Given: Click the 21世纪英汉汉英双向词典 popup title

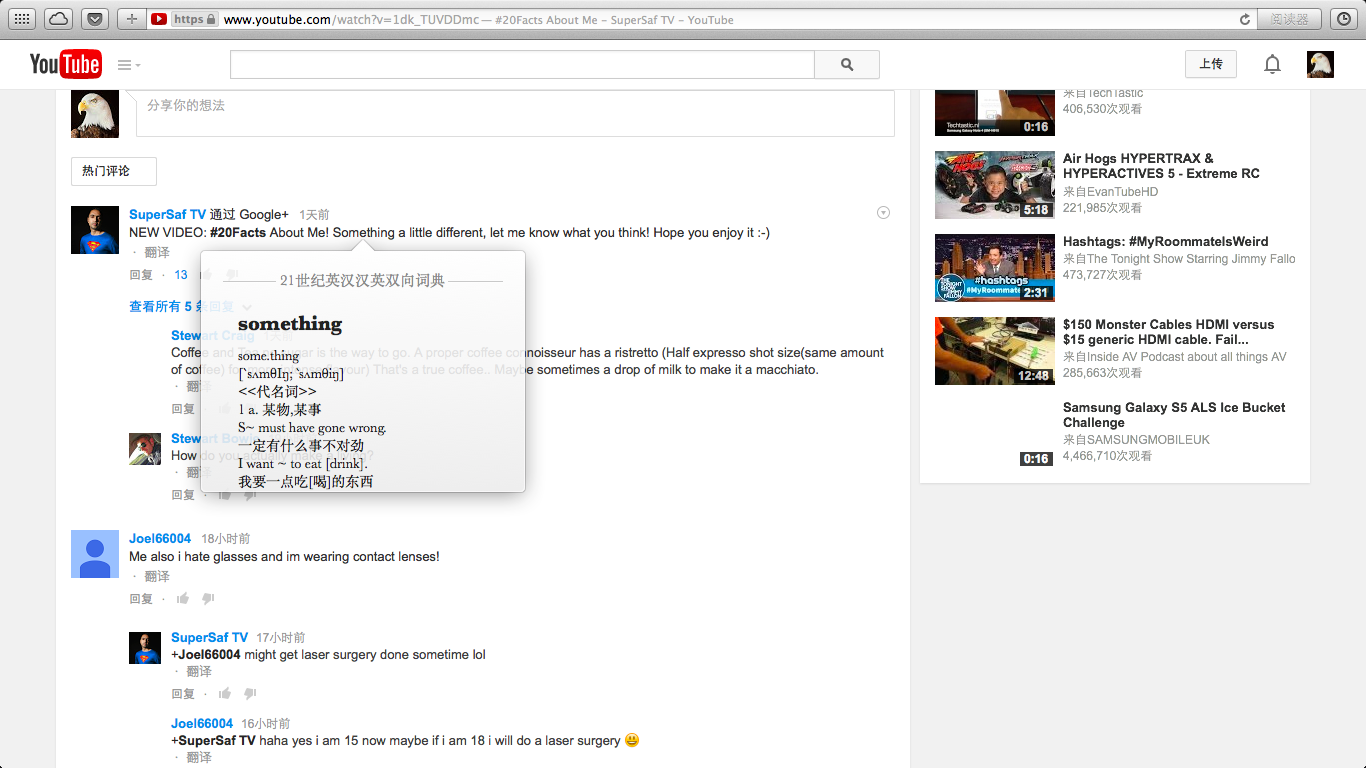Looking at the screenshot, I should [362, 281].
